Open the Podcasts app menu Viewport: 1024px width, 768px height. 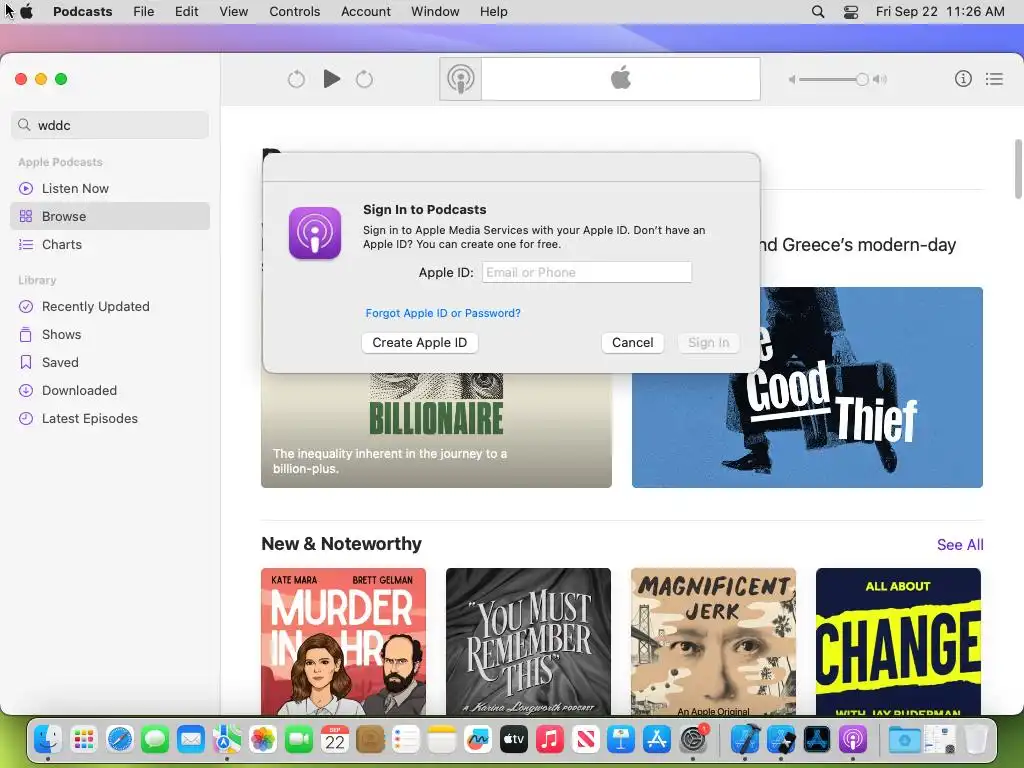[82, 12]
